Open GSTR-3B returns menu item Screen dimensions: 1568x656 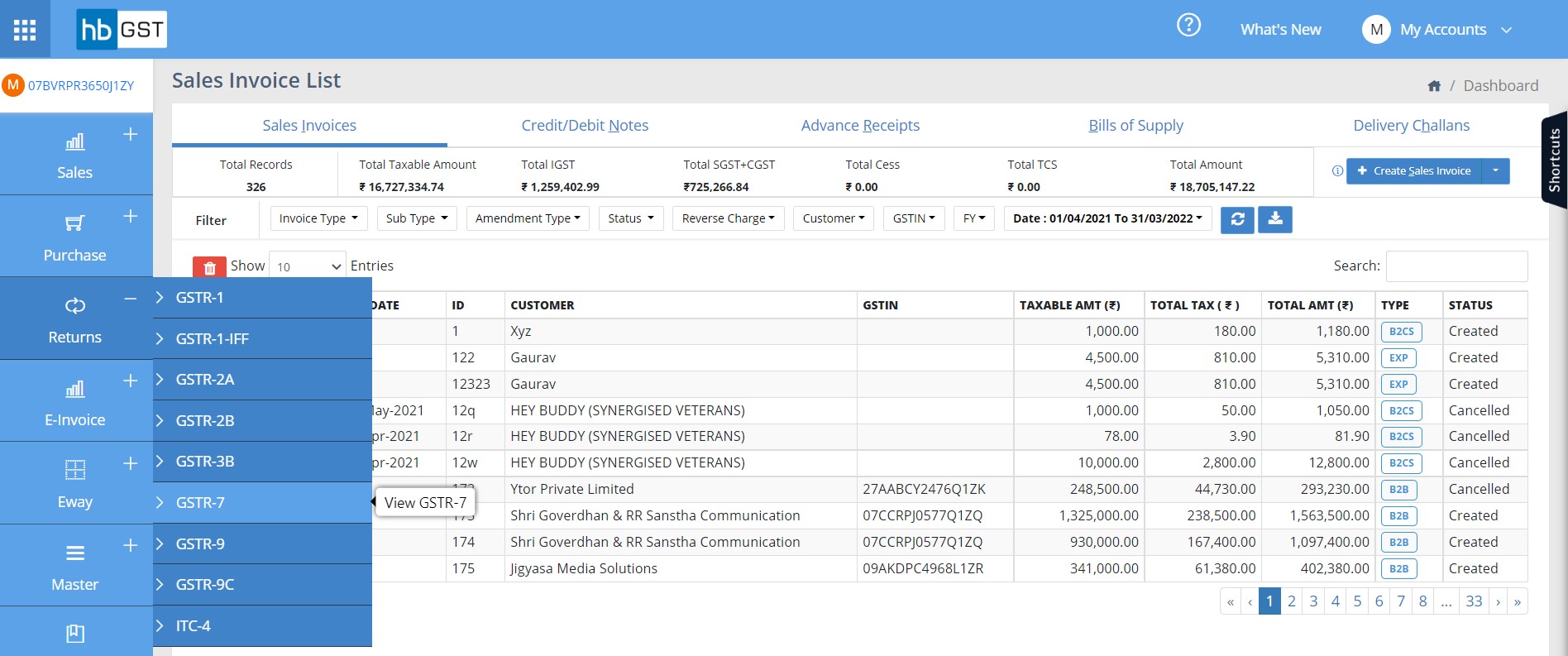[263, 462]
